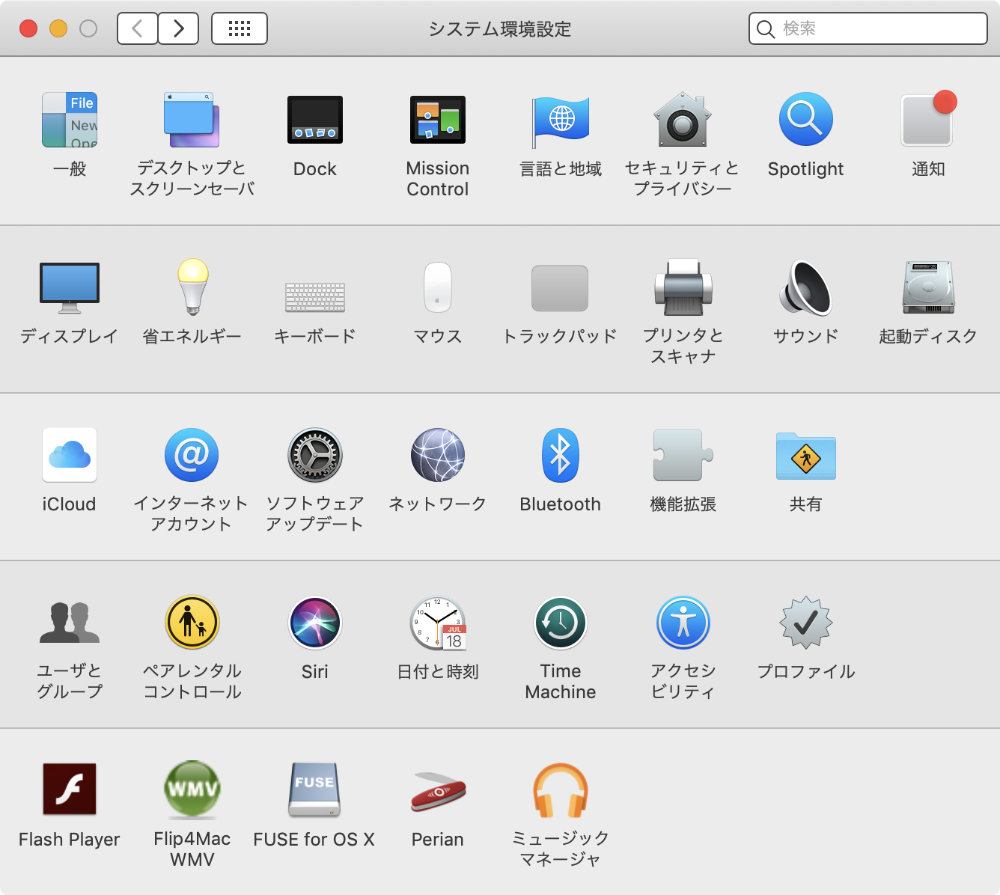Open アクセシビリティ preferences
The height and width of the screenshot is (895, 1000).
point(683,622)
